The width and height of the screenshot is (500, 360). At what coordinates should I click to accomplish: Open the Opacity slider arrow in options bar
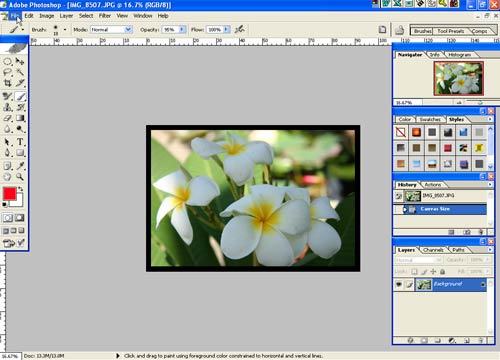[182, 30]
